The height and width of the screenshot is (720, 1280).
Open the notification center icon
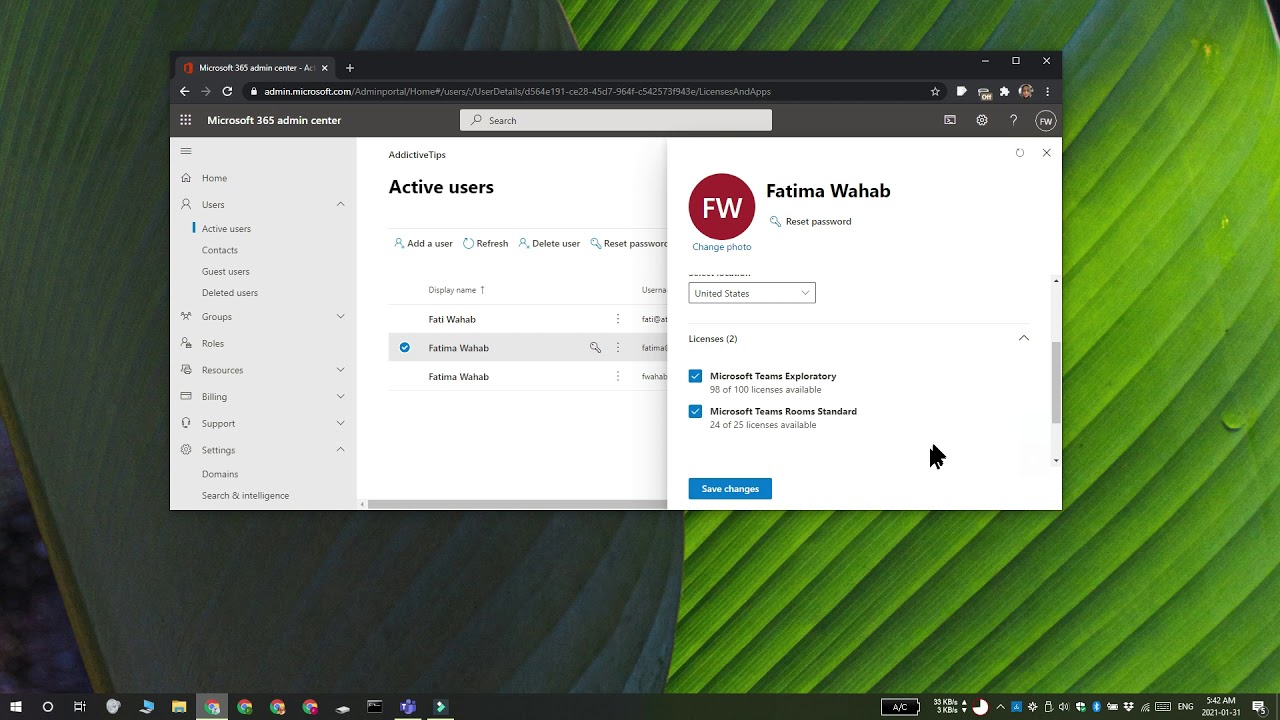pos(1259,707)
